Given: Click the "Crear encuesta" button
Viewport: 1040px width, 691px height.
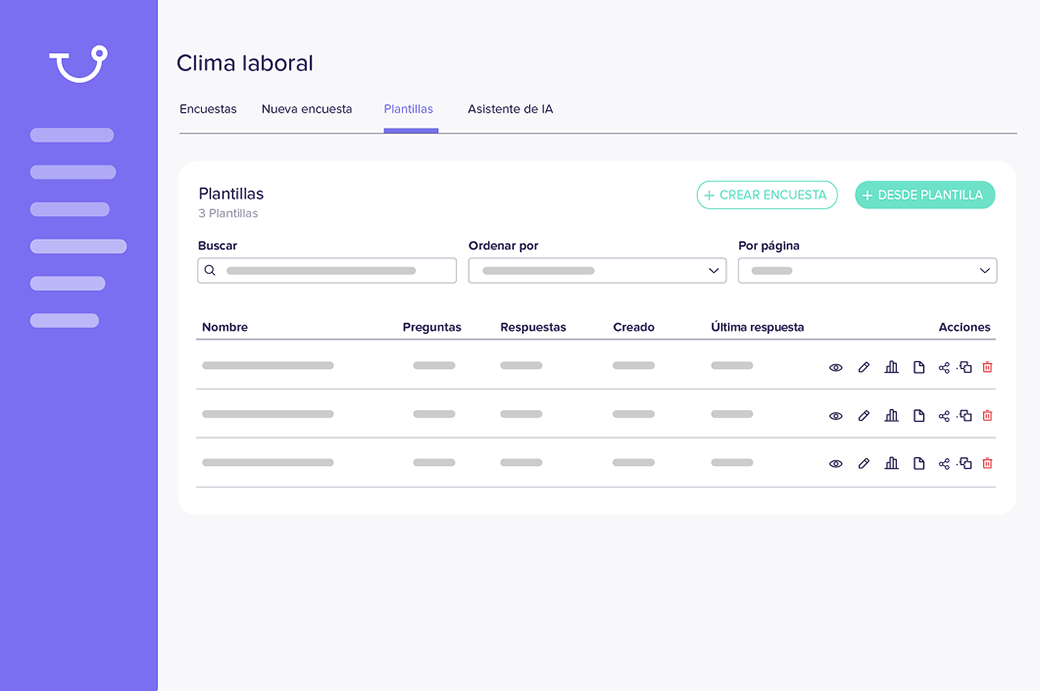Looking at the screenshot, I should pos(766,195).
